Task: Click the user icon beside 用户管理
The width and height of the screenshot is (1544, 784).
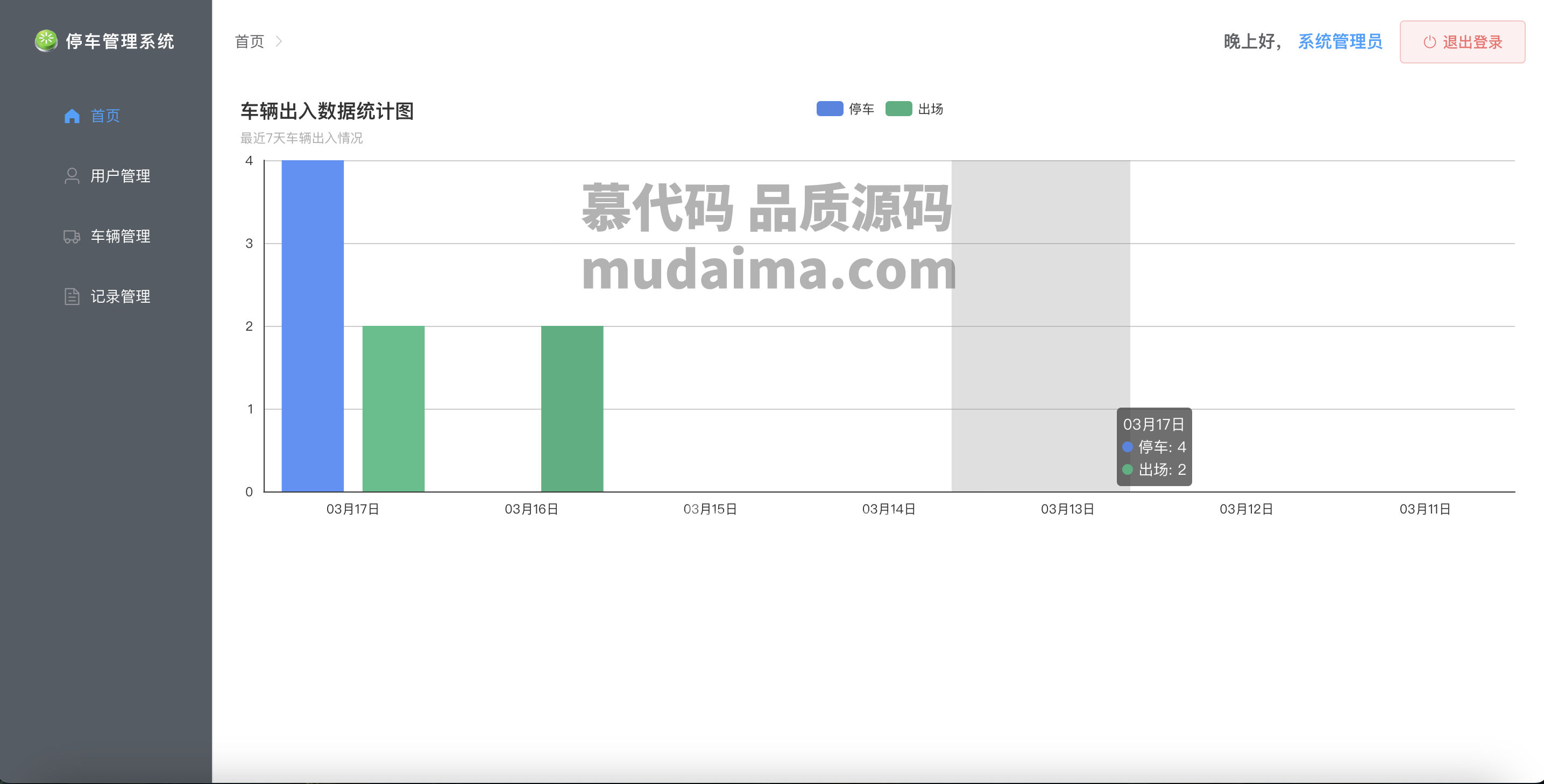Action: [x=72, y=176]
